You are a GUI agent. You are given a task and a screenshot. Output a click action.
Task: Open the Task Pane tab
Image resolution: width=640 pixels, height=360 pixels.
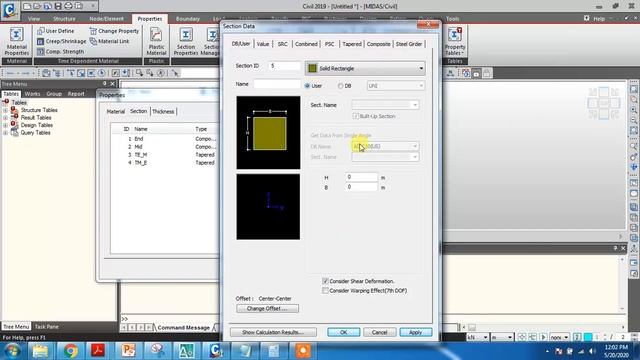tap(47, 327)
